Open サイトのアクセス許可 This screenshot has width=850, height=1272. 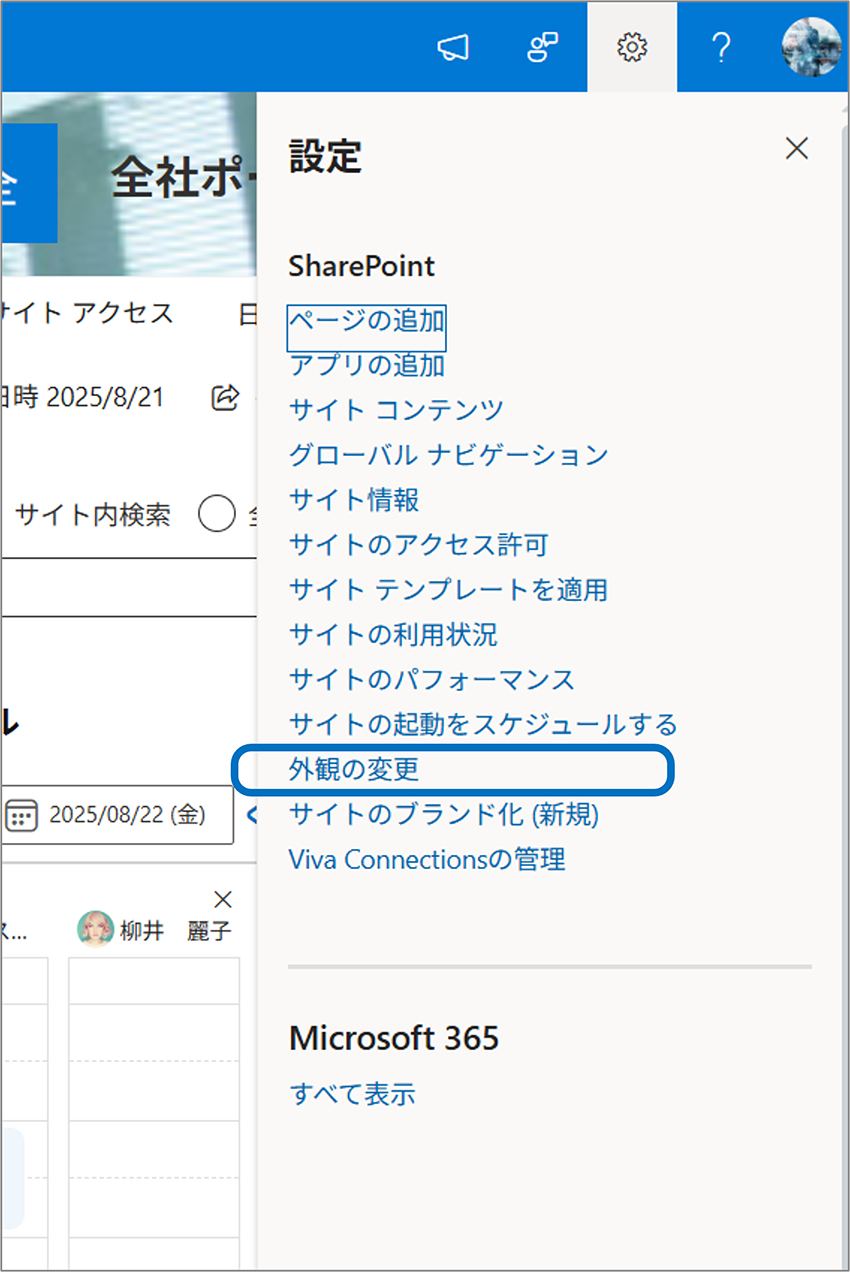418,545
